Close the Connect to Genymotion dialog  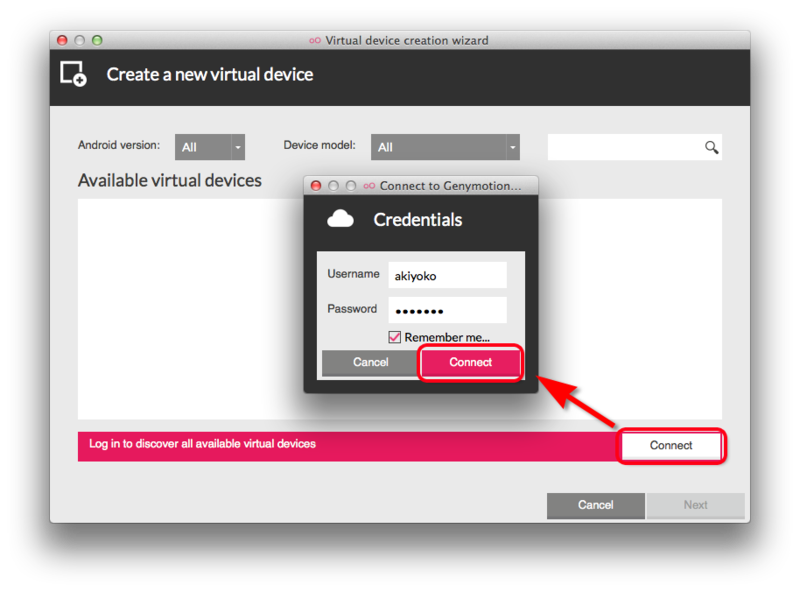pyautogui.click(x=316, y=186)
